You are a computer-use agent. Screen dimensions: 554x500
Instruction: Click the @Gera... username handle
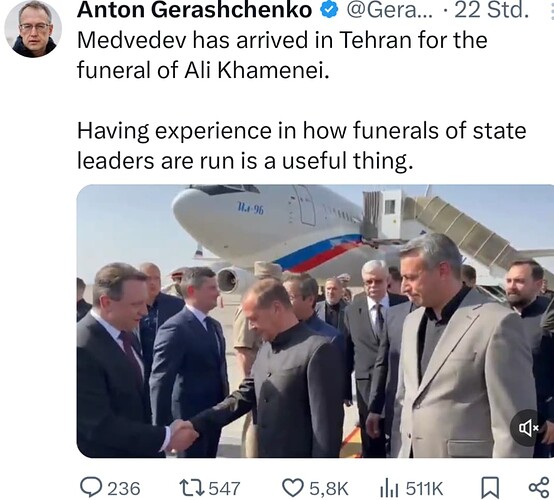389,11
